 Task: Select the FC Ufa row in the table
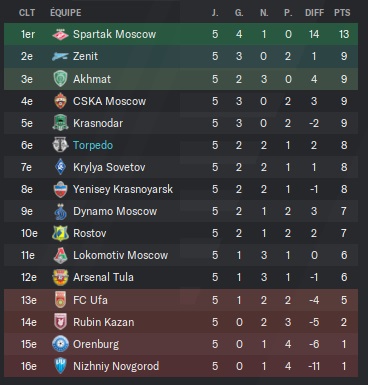(181, 300)
